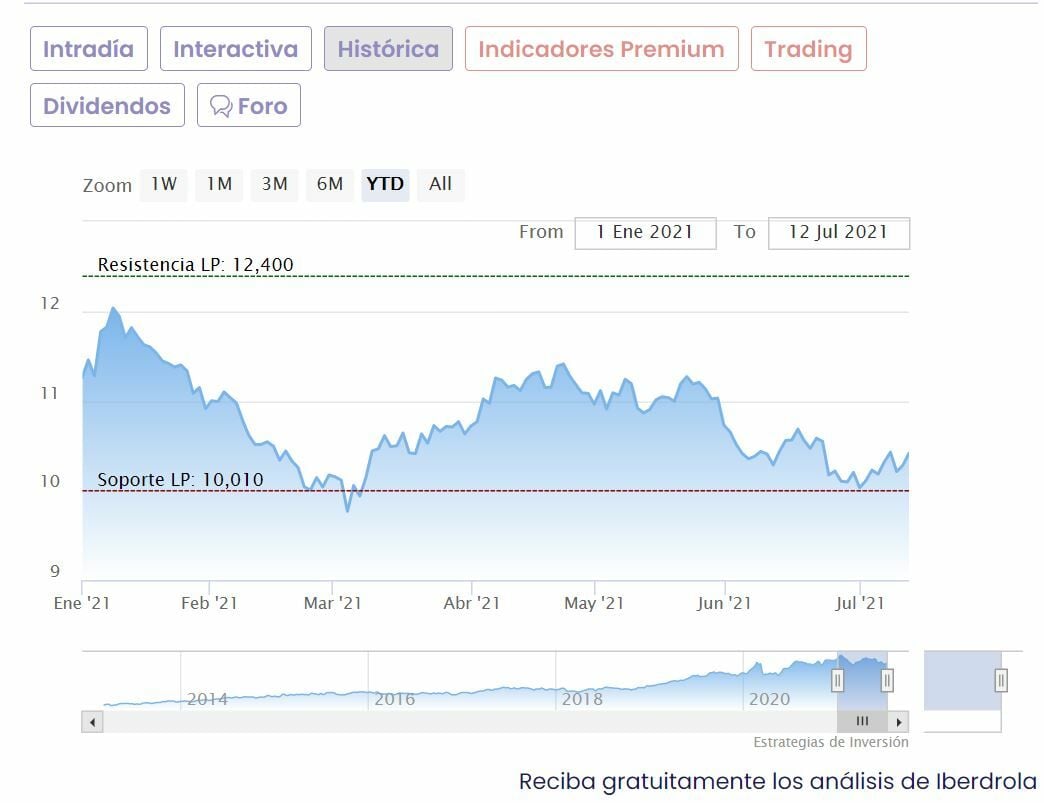Switch to the Intradía tab
This screenshot has height=803, width=1044.
tap(89, 49)
